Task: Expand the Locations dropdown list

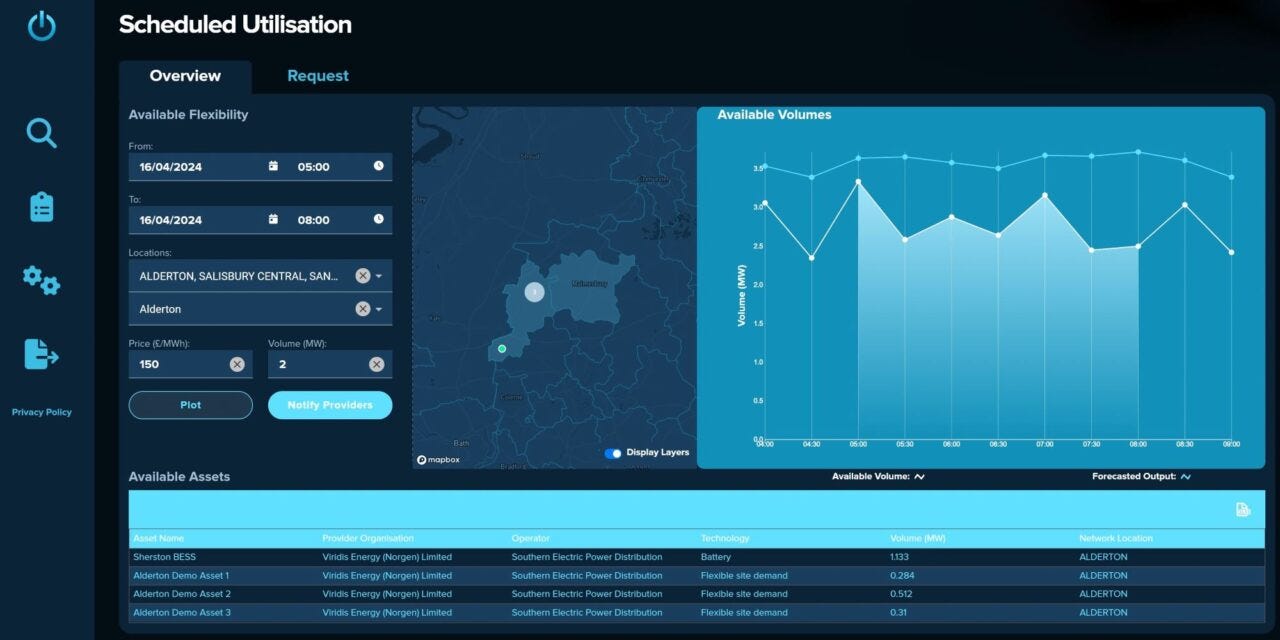Action: pos(379,275)
